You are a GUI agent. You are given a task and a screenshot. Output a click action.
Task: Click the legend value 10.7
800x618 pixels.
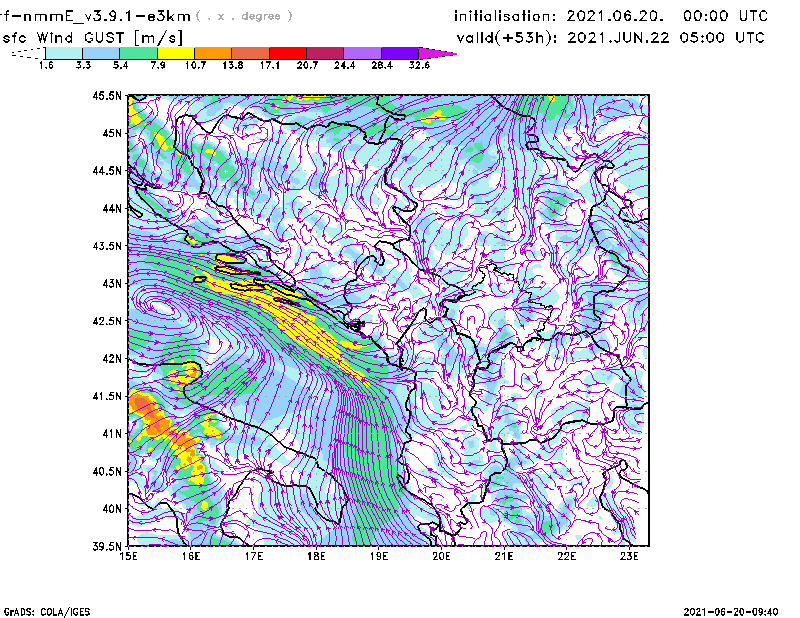tap(195, 65)
